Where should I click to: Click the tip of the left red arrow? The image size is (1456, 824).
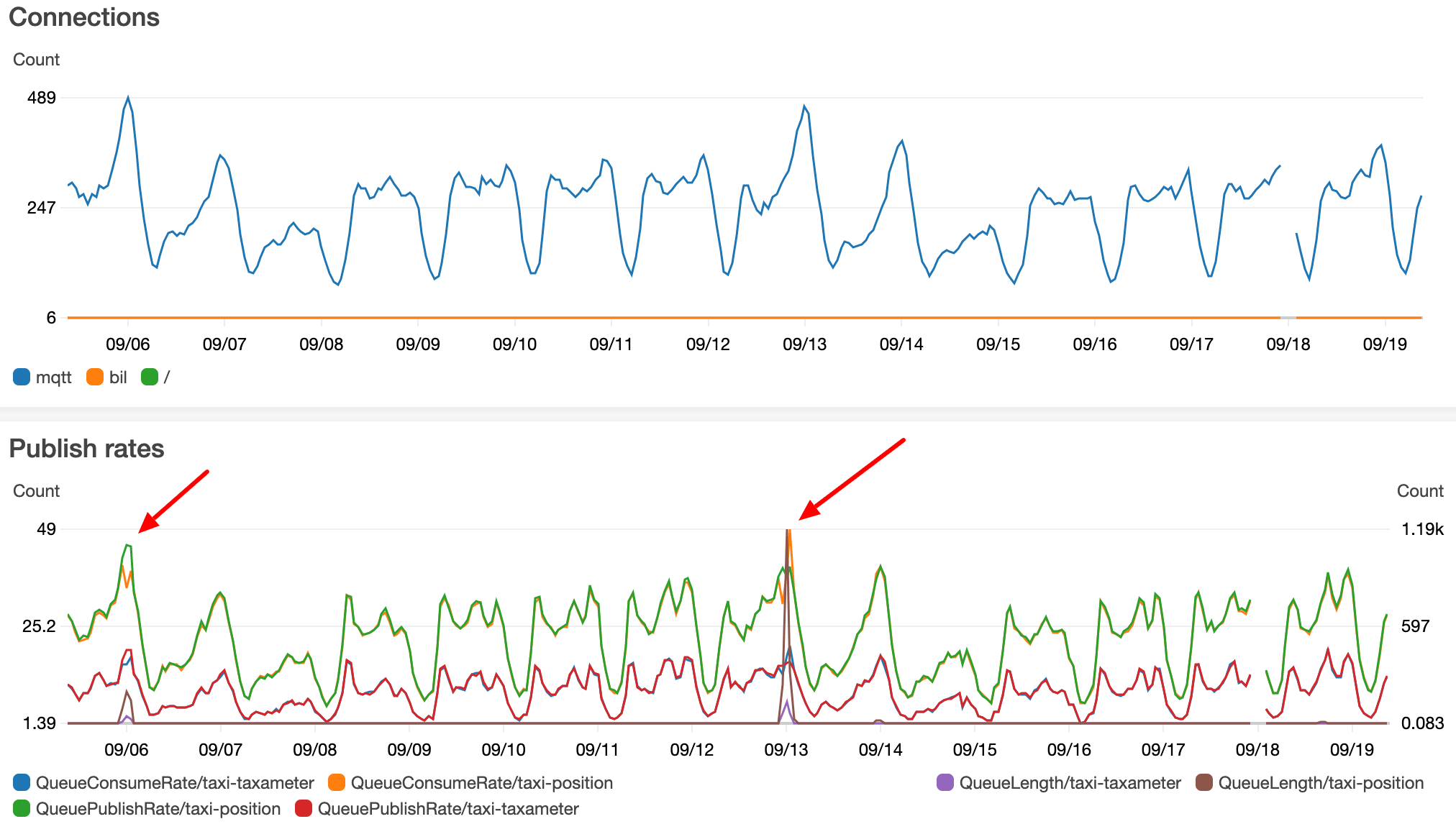(x=141, y=531)
